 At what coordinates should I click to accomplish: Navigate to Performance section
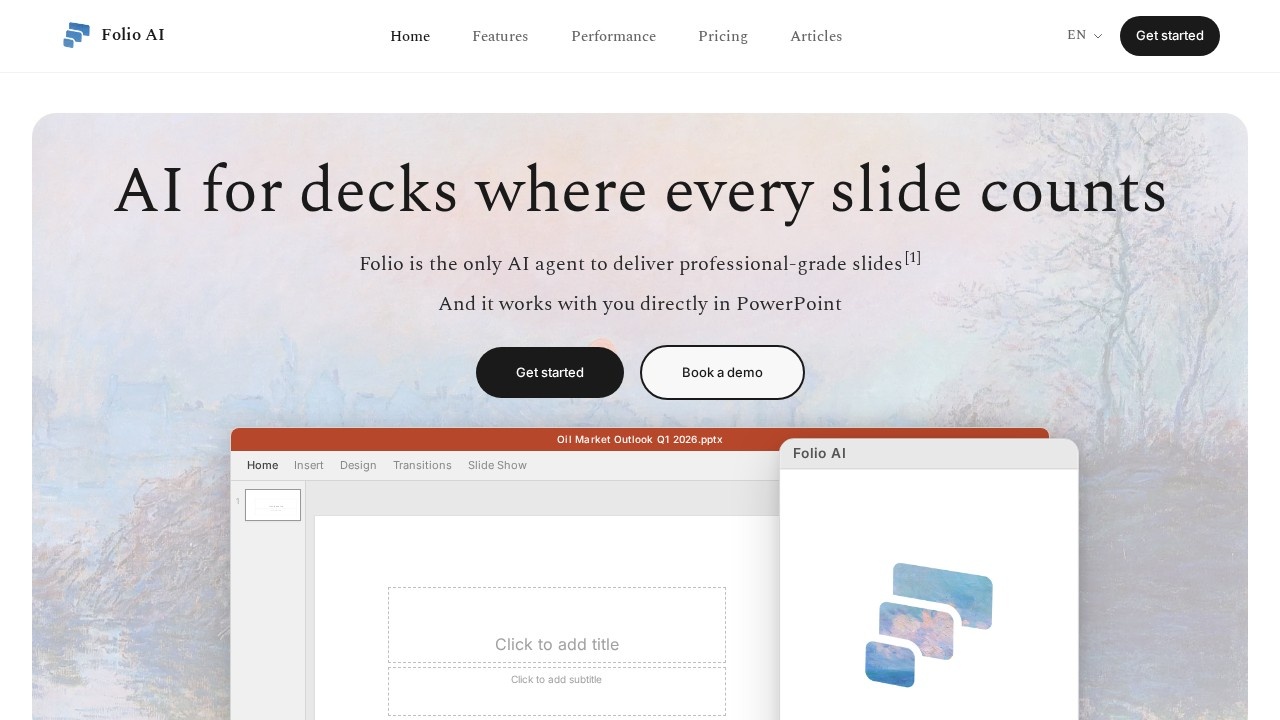pos(614,36)
